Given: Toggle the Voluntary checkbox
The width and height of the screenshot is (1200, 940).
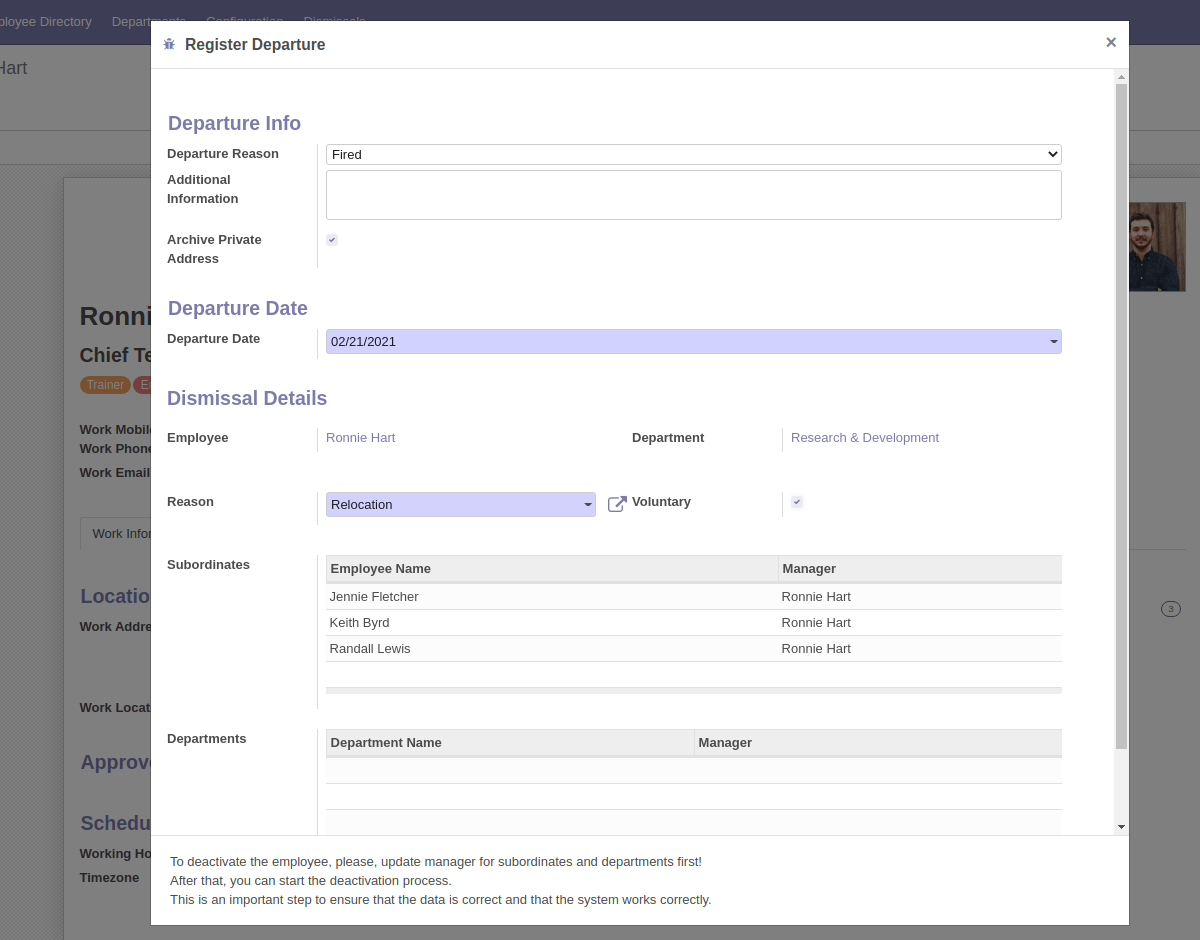Looking at the screenshot, I should (797, 502).
